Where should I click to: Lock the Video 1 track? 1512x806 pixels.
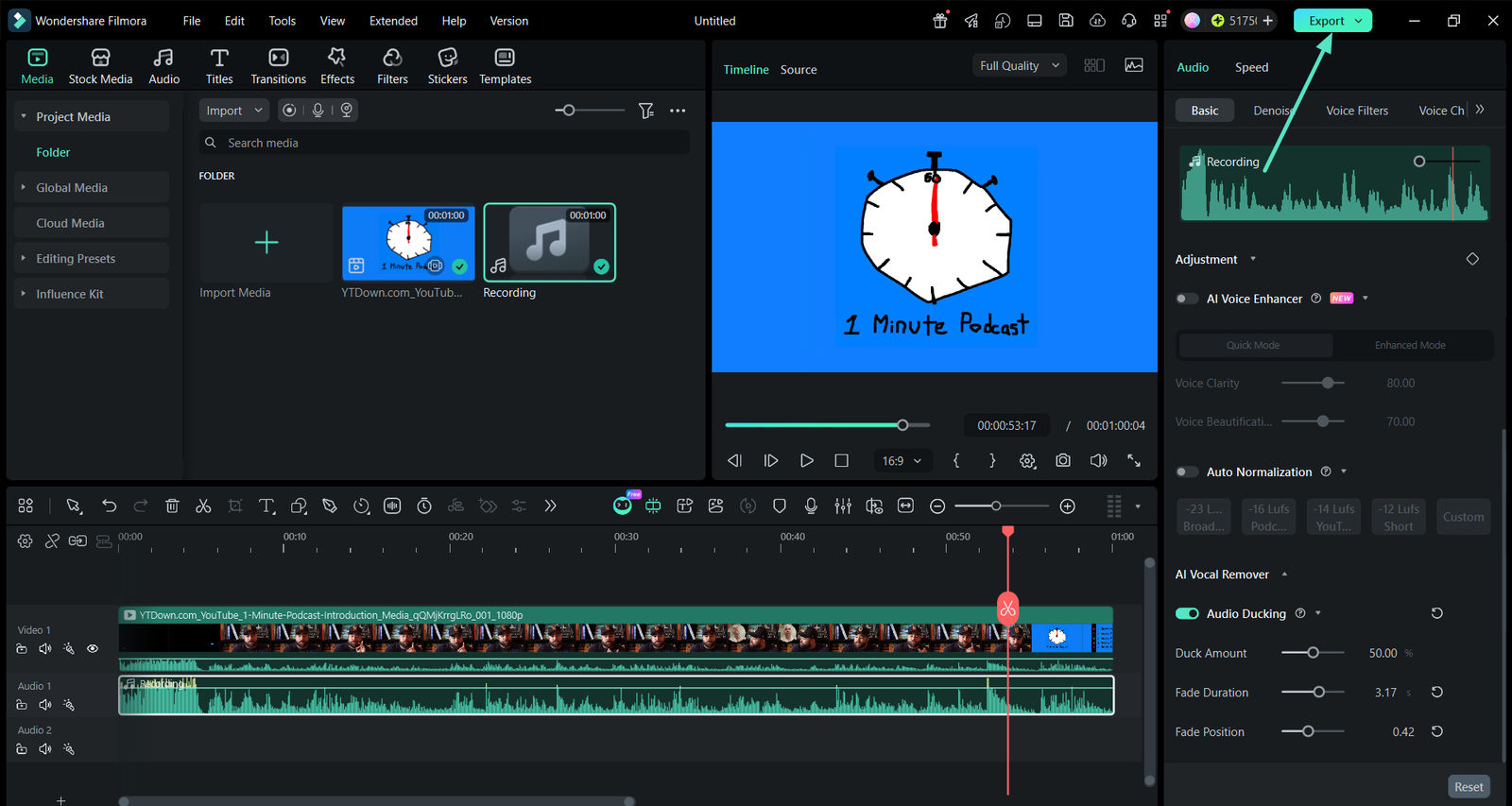click(x=22, y=648)
